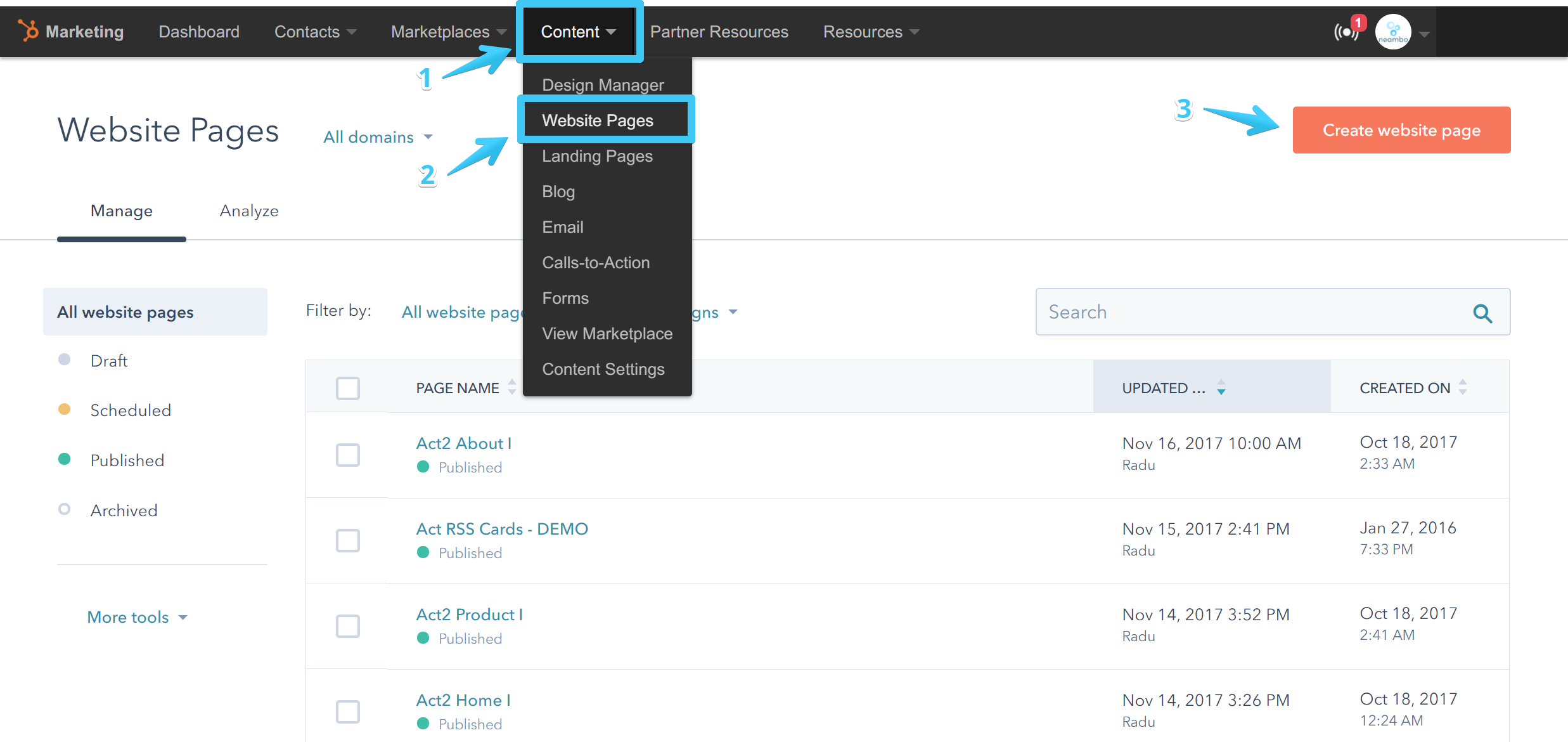
Task: Sort pages using the PAGE NAME arrows
Action: pyautogui.click(x=512, y=387)
